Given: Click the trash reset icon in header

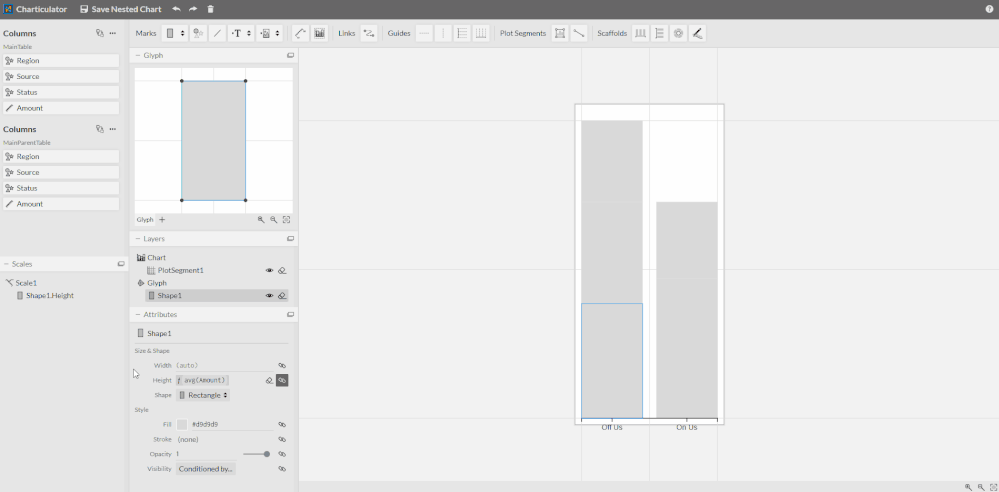Looking at the screenshot, I should coord(211,10).
